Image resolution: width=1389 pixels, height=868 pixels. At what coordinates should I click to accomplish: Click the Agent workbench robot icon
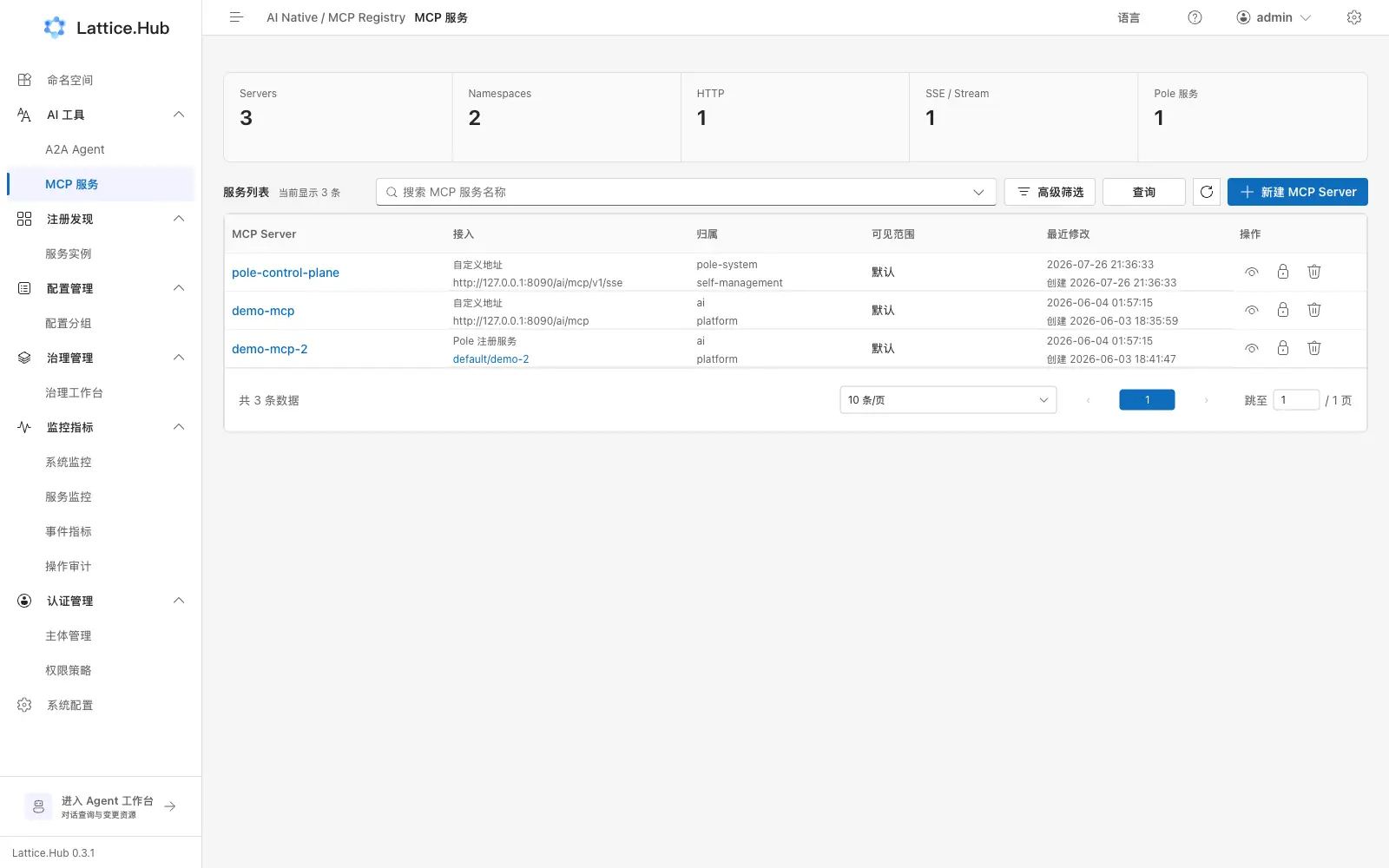click(x=38, y=806)
